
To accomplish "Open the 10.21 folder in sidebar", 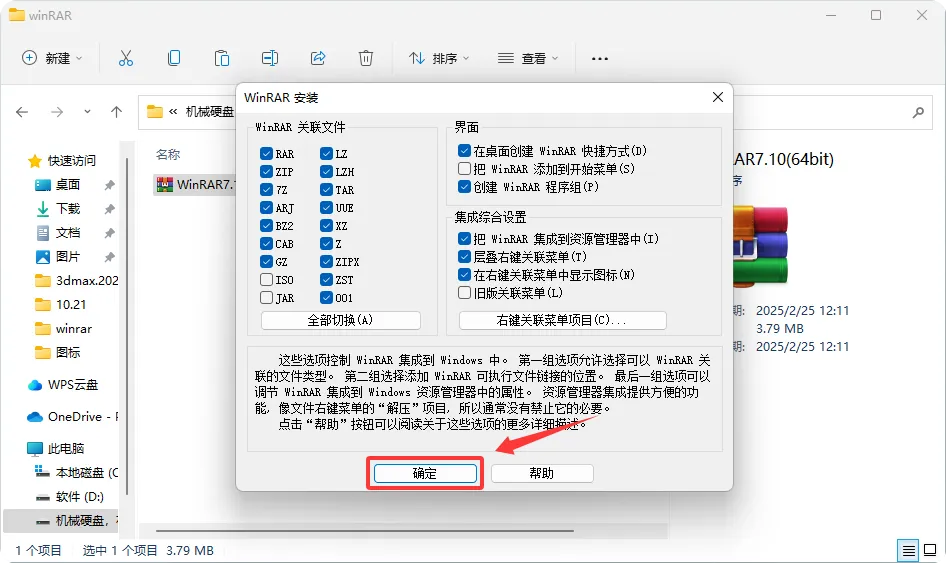I will coord(60,305).
